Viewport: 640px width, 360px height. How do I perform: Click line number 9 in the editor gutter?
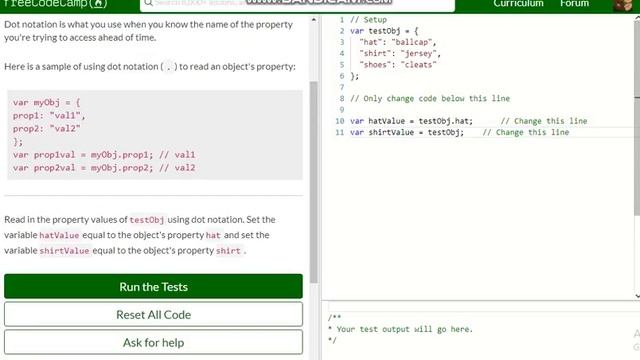(x=342, y=110)
